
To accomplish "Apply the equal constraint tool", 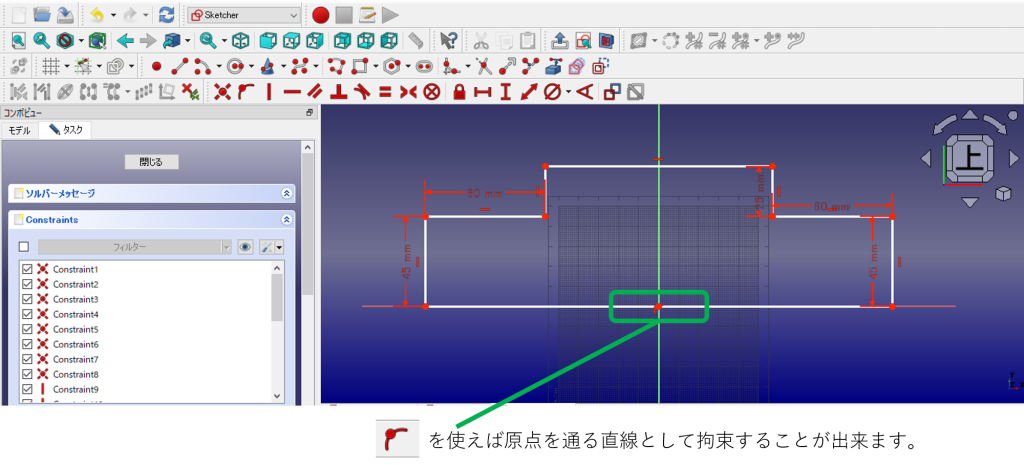I will [x=385, y=92].
